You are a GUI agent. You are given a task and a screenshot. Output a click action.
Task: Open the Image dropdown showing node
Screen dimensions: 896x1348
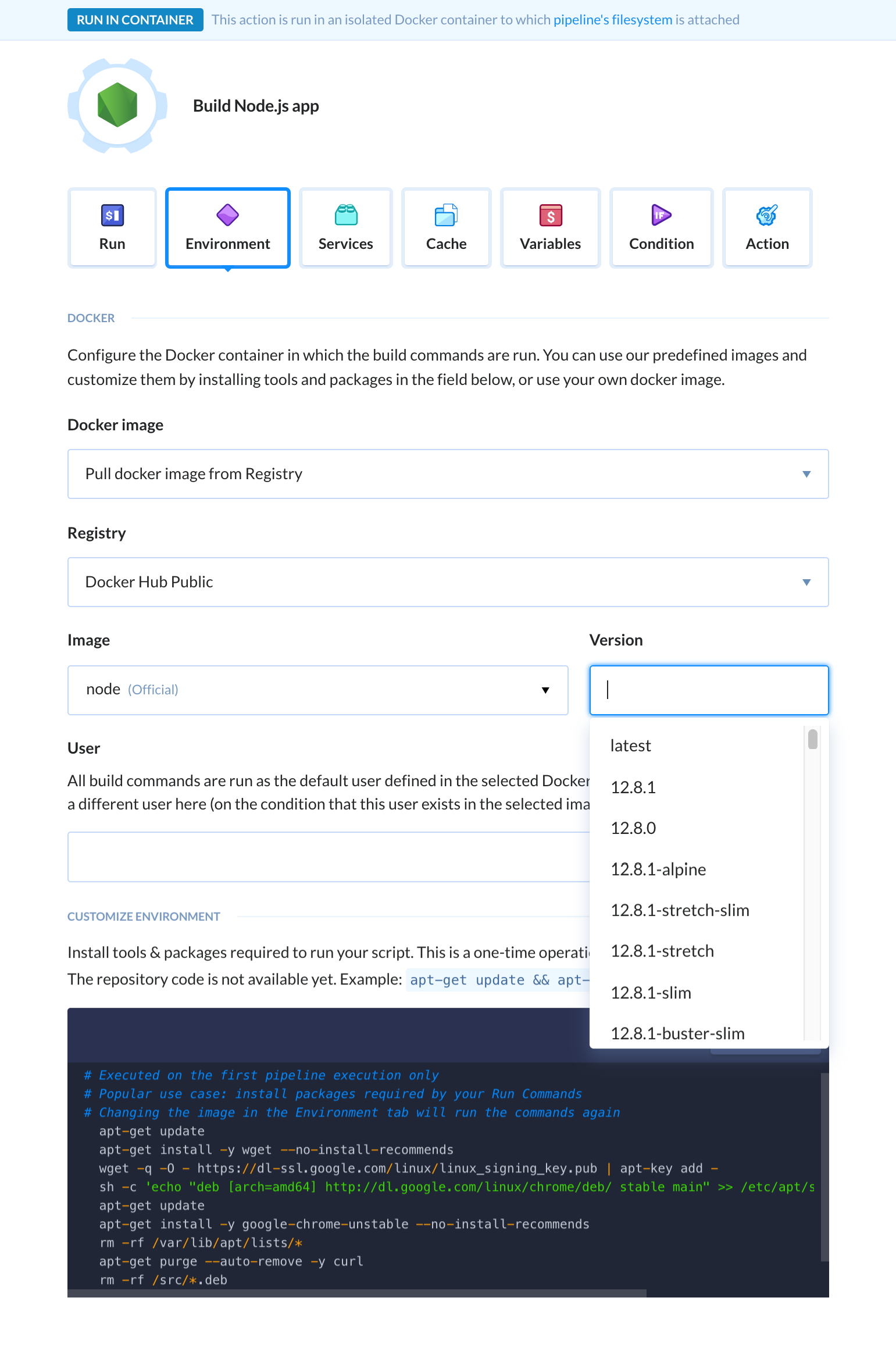317,690
